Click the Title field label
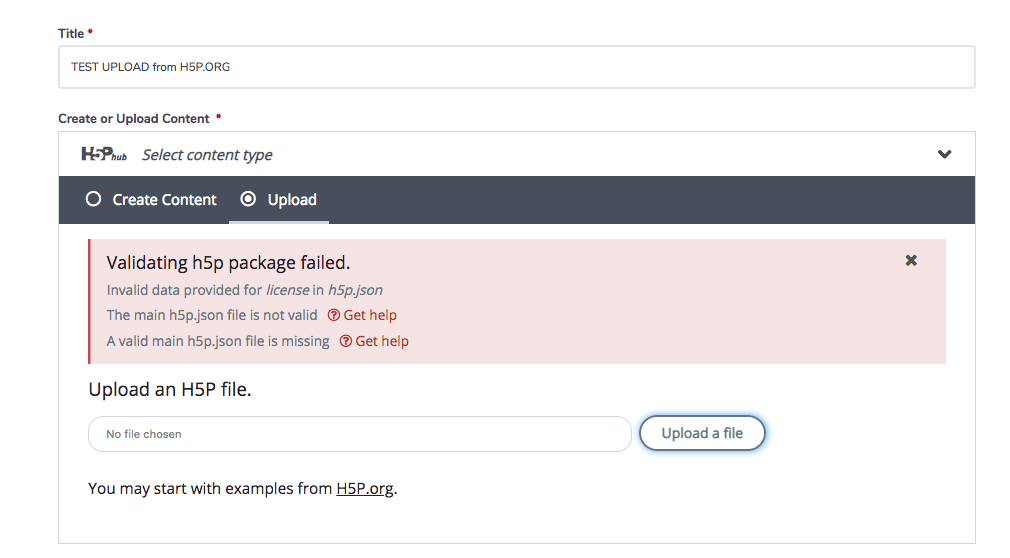 [71, 34]
